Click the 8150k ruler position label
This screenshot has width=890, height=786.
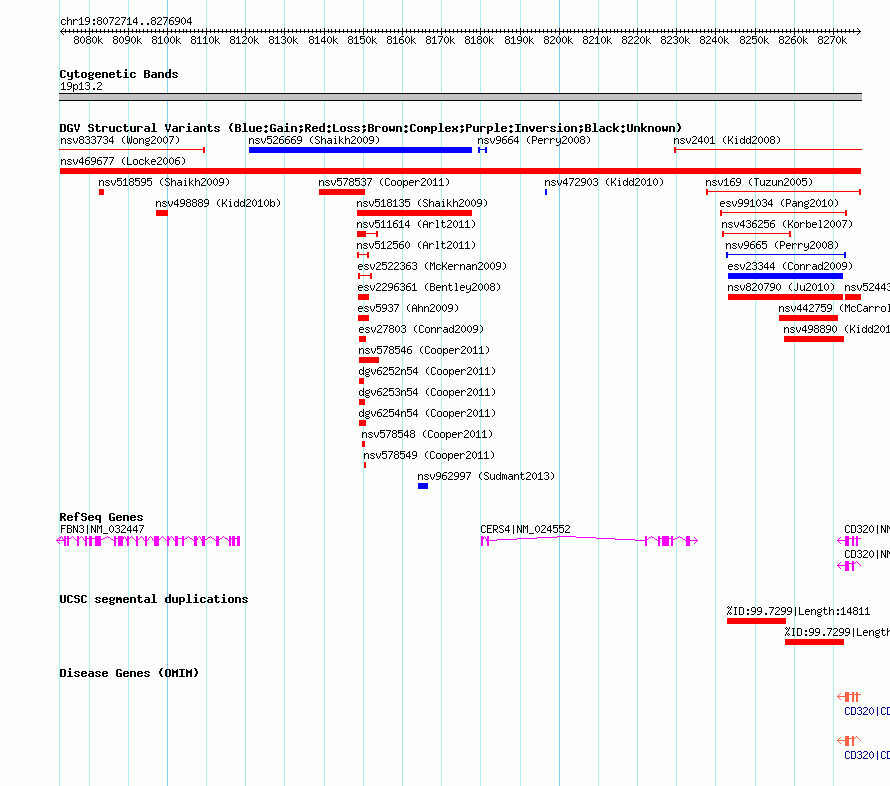362,40
